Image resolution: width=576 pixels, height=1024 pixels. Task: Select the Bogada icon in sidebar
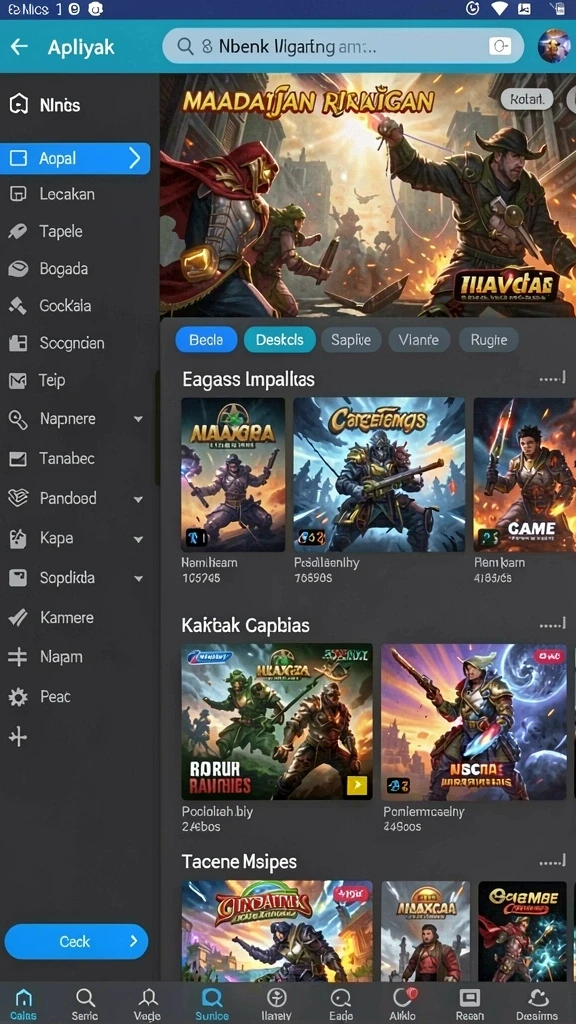[18, 268]
